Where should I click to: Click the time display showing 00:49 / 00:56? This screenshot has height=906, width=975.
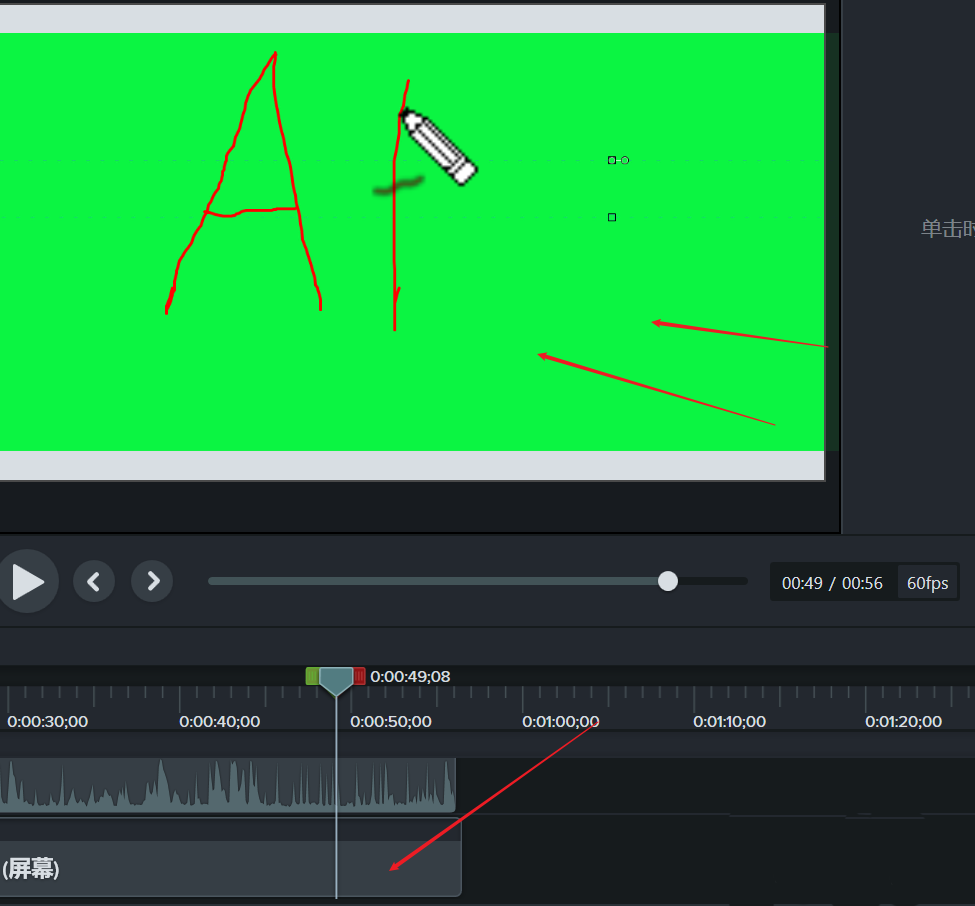point(832,582)
